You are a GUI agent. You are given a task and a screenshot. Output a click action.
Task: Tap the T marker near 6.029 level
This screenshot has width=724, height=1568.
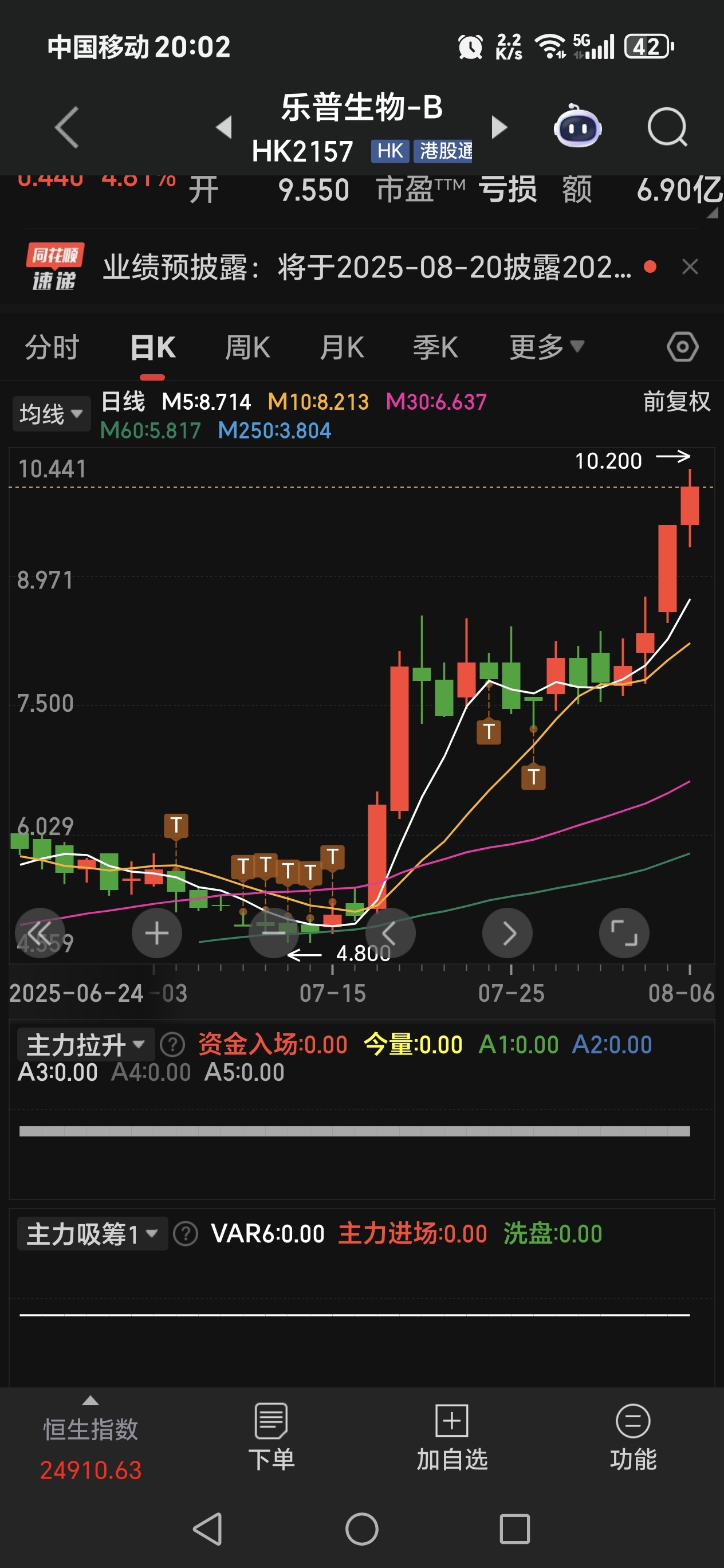(x=176, y=826)
